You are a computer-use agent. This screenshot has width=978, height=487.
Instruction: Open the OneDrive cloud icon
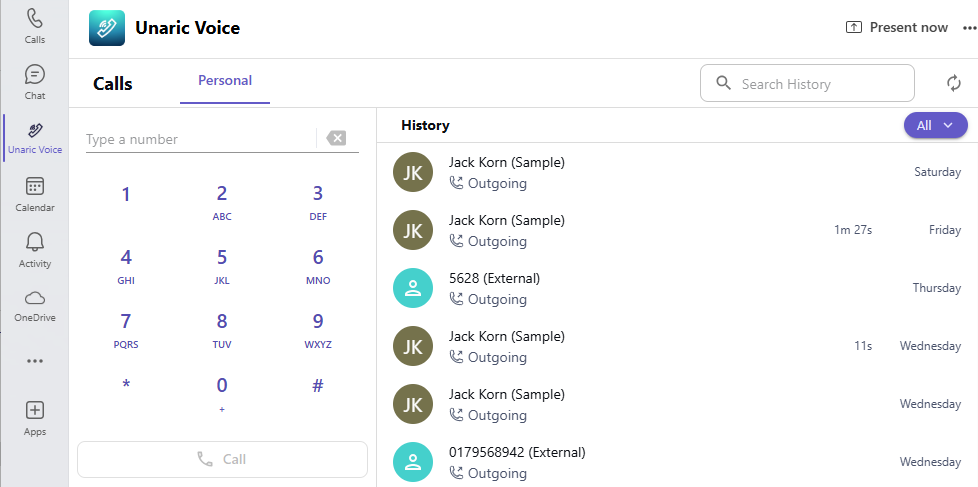(35, 297)
